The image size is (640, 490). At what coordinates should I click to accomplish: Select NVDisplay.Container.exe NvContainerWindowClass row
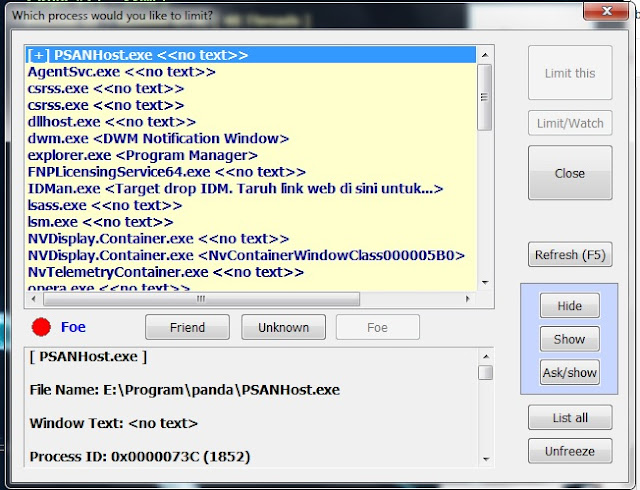[251, 255]
